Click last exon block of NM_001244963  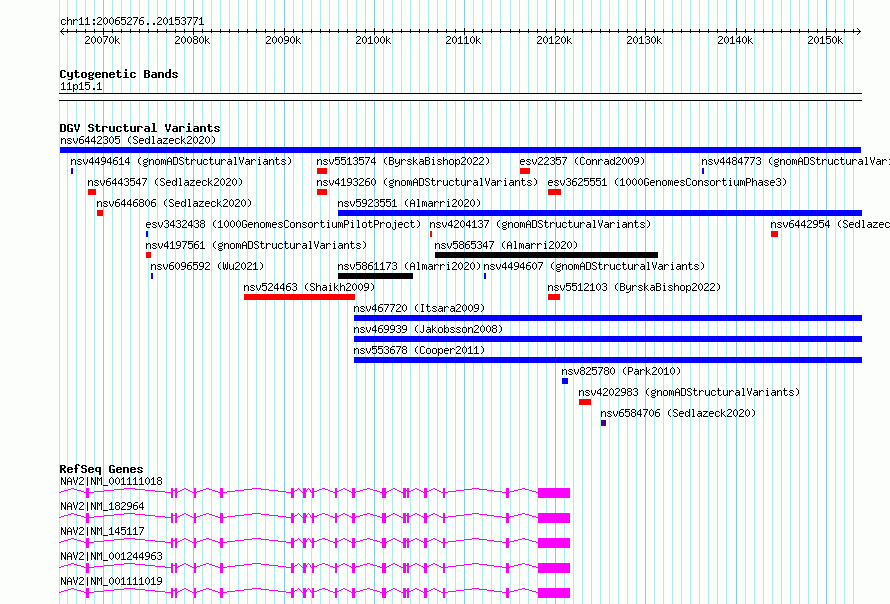554,568
